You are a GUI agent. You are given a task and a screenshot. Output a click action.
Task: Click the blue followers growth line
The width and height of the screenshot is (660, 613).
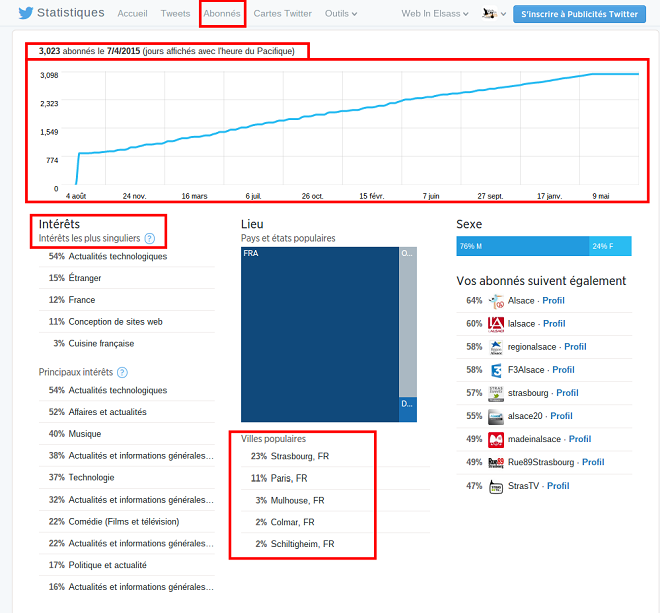click(358, 109)
